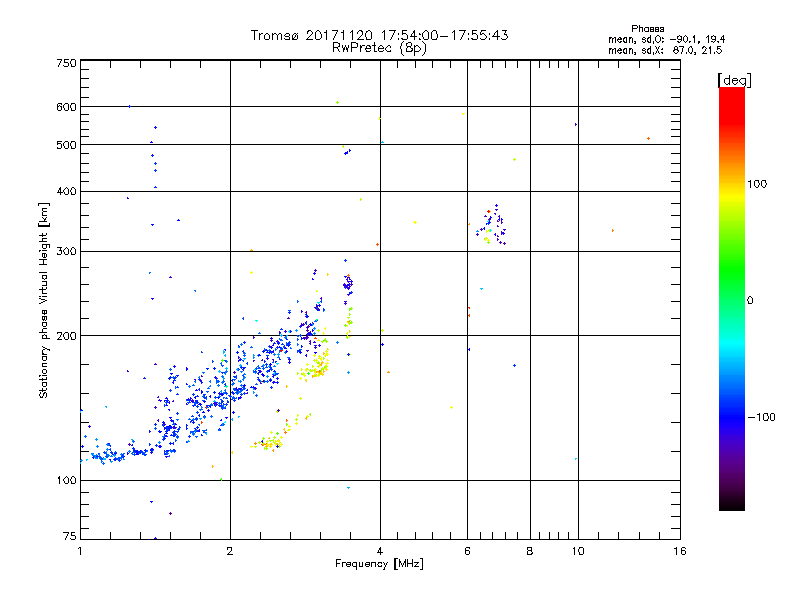Image resolution: width=800 pixels, height=600 pixels.
Task: Click the '300' y-axis tick label
Action: click(x=66, y=251)
